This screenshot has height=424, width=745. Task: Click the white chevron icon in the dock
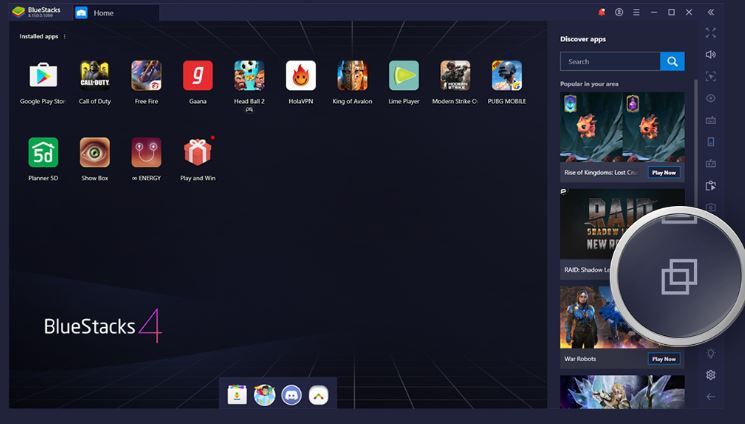pos(318,395)
